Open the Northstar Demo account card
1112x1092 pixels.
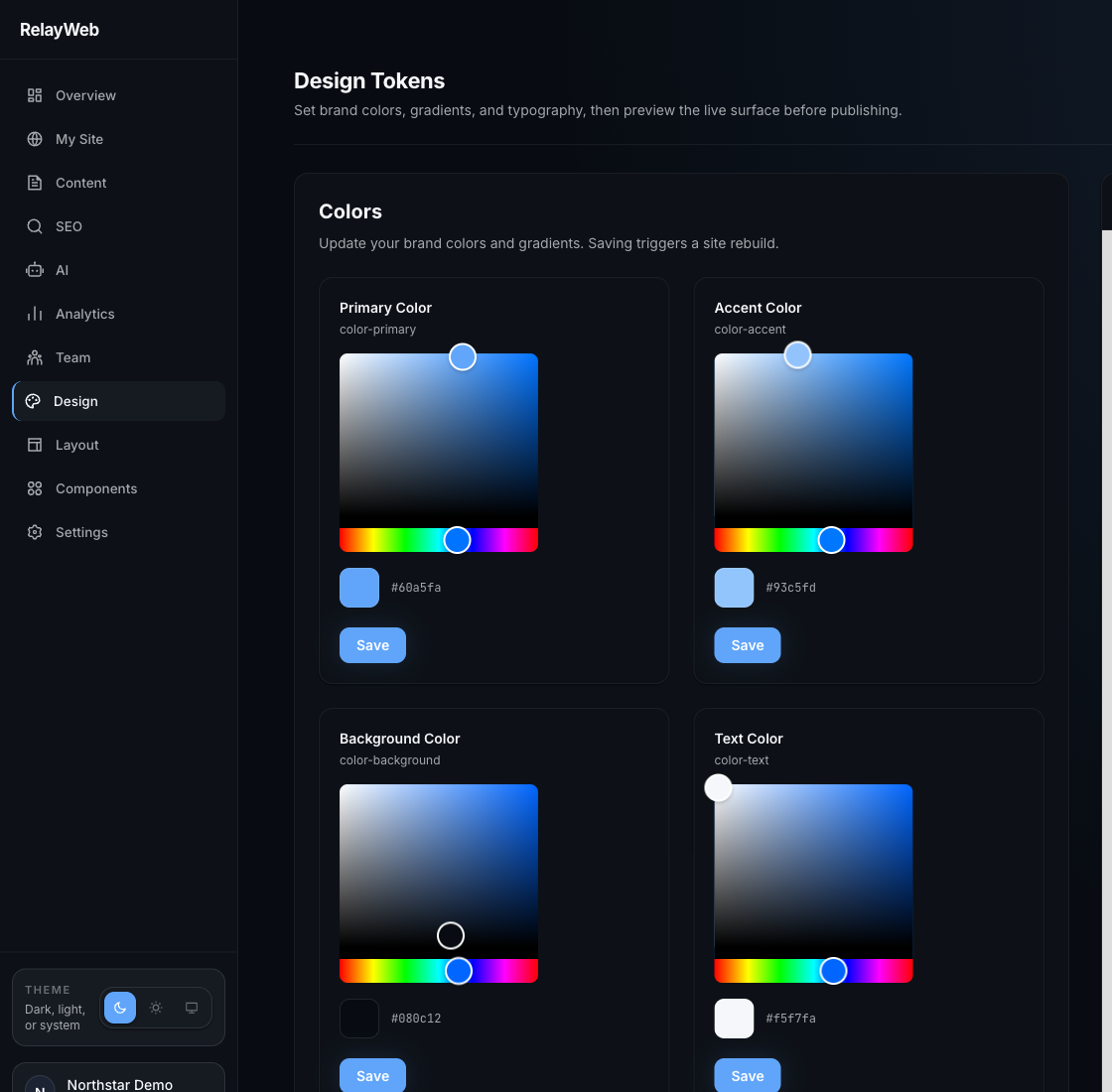pos(119,1080)
